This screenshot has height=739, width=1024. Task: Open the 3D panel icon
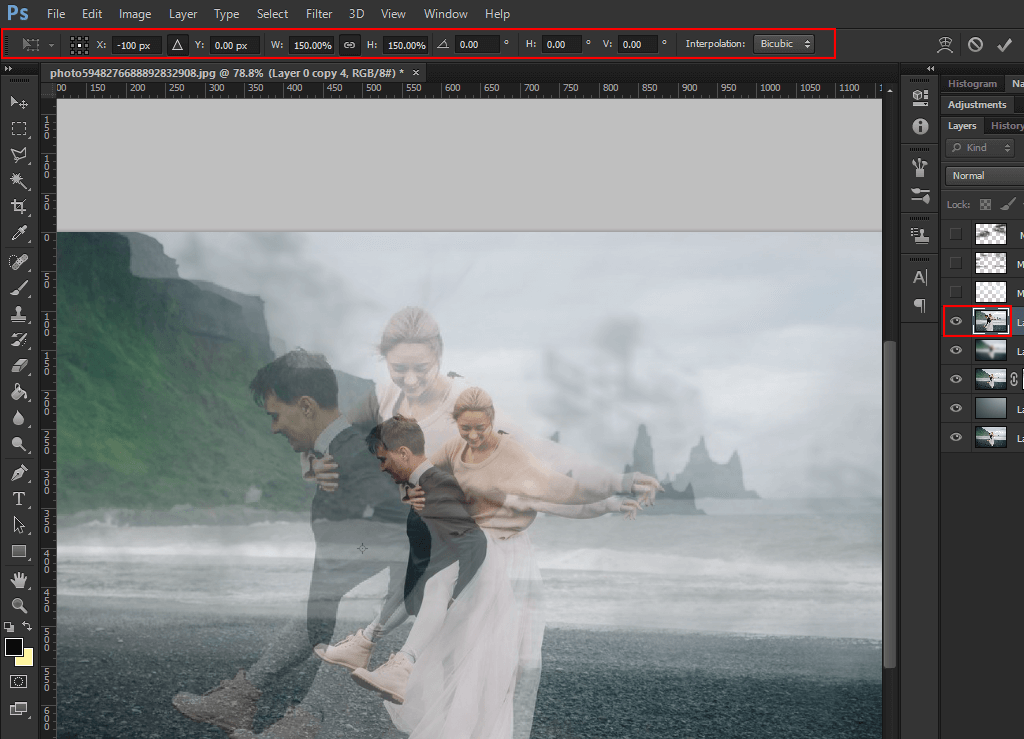click(x=920, y=97)
